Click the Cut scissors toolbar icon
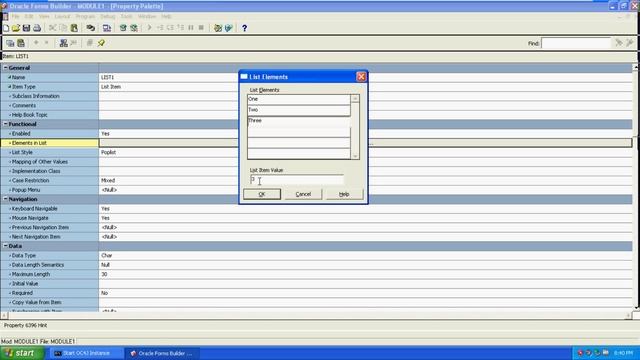640x360 pixels. click(x=53, y=28)
